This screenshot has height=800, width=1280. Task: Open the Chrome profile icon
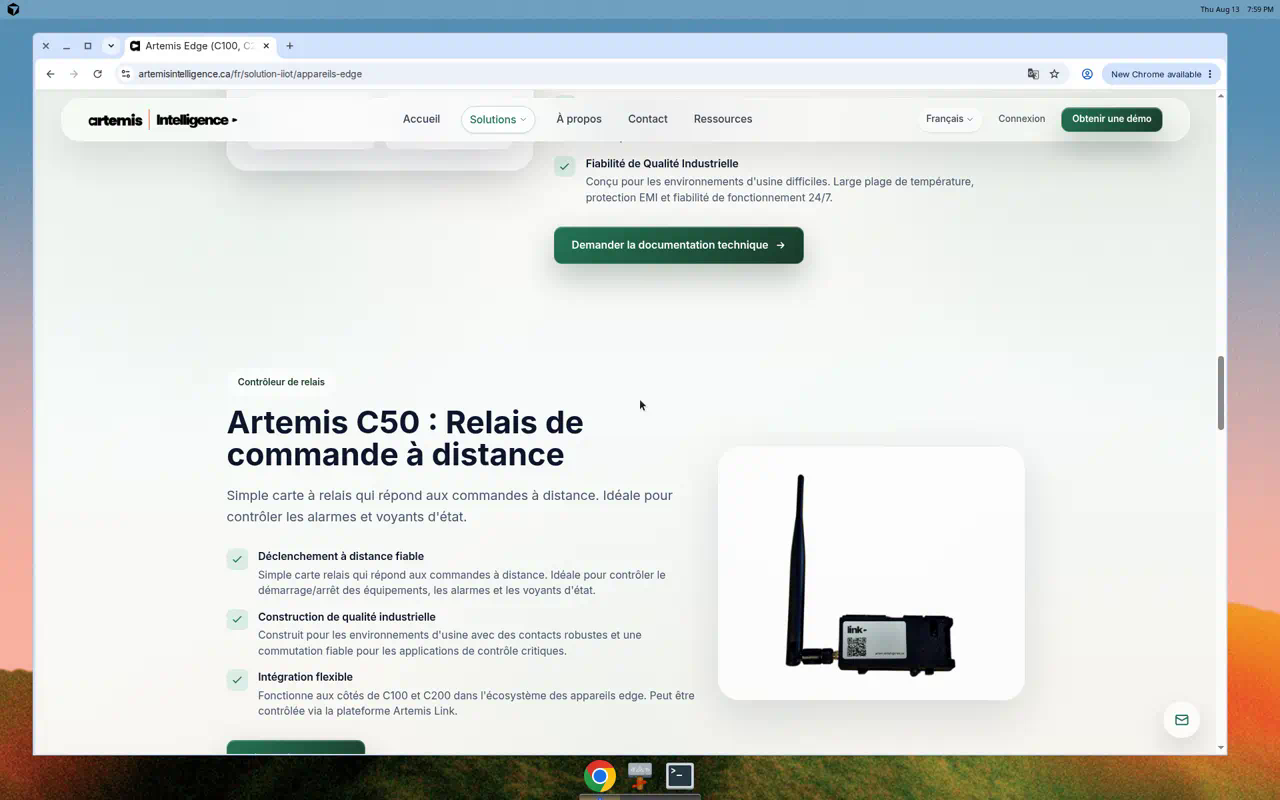pyautogui.click(x=1087, y=74)
